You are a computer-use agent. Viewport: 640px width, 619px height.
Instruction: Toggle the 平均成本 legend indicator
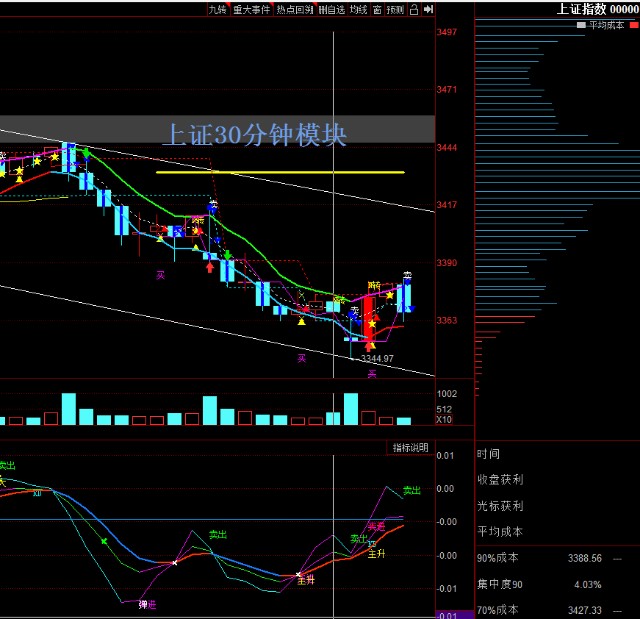tap(605, 24)
